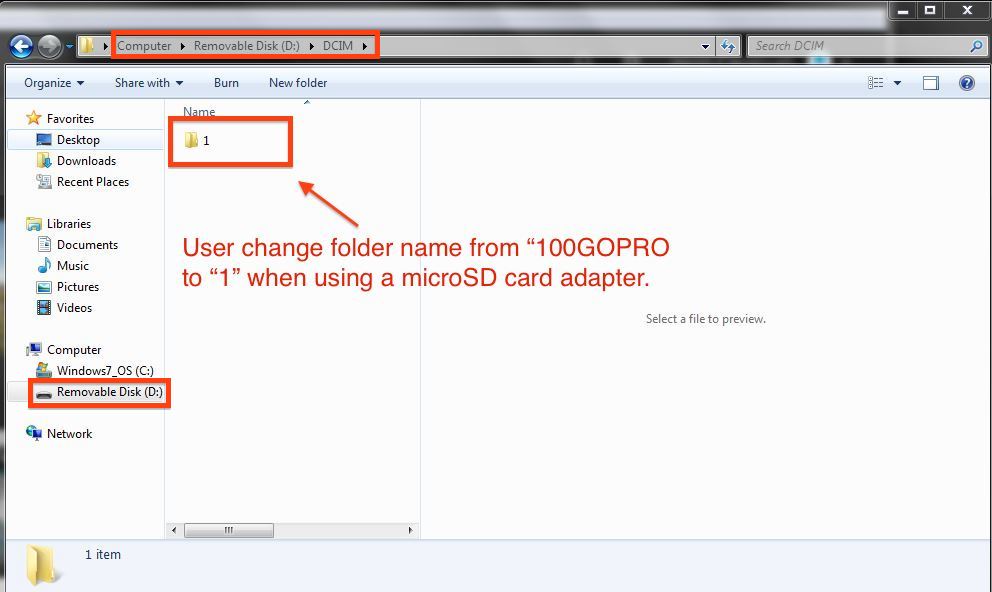Click Burn in the toolbar
Viewport: 992px width, 592px height.
click(226, 83)
